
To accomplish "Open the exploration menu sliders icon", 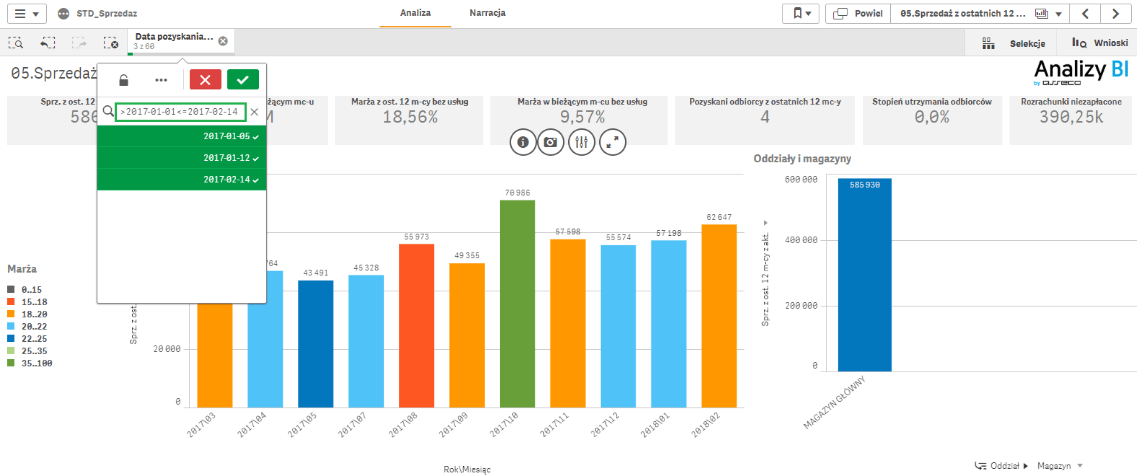I will pos(581,142).
